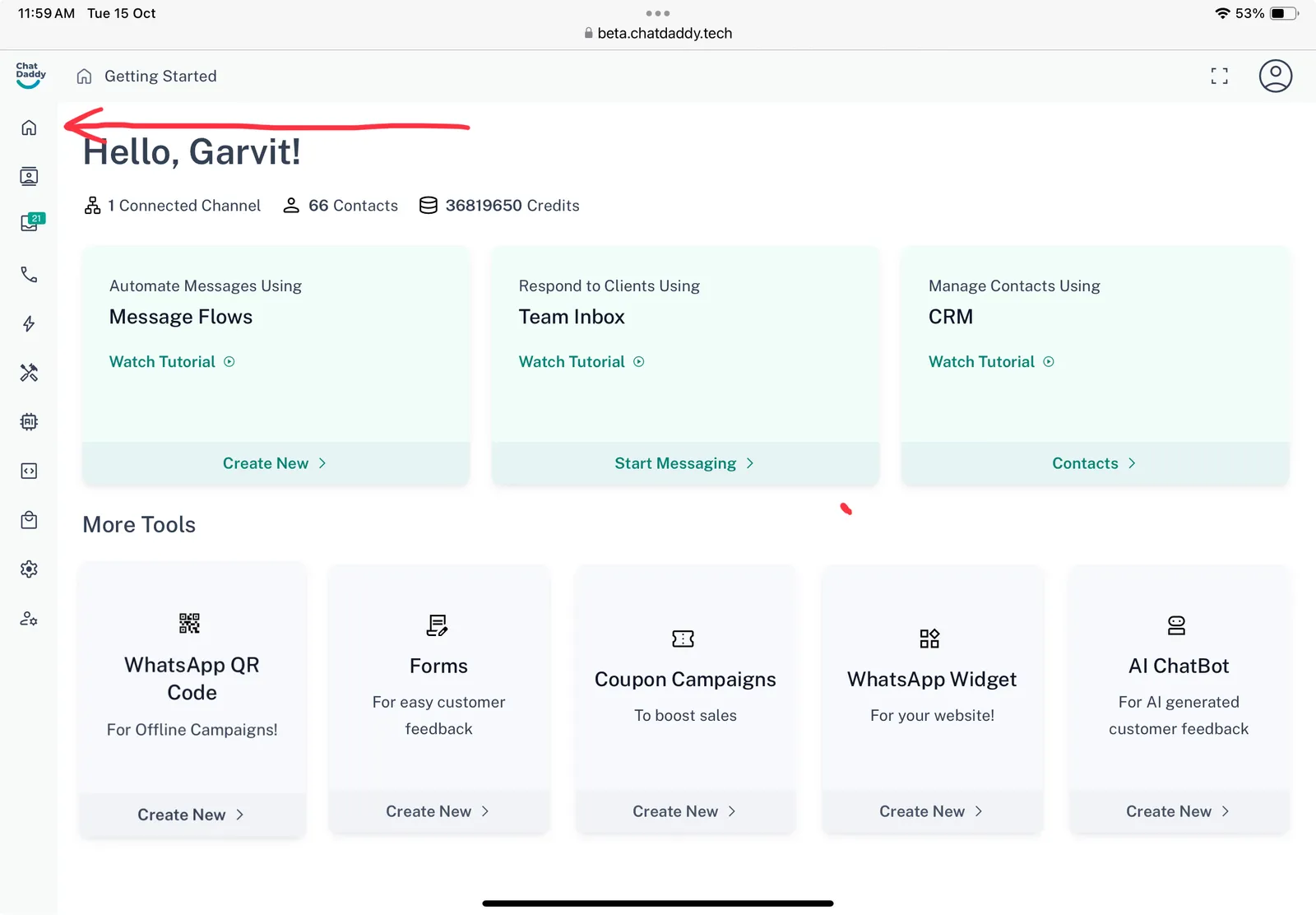Open the Contacts icon in sidebar
This screenshot has width=1316, height=915.
29,176
